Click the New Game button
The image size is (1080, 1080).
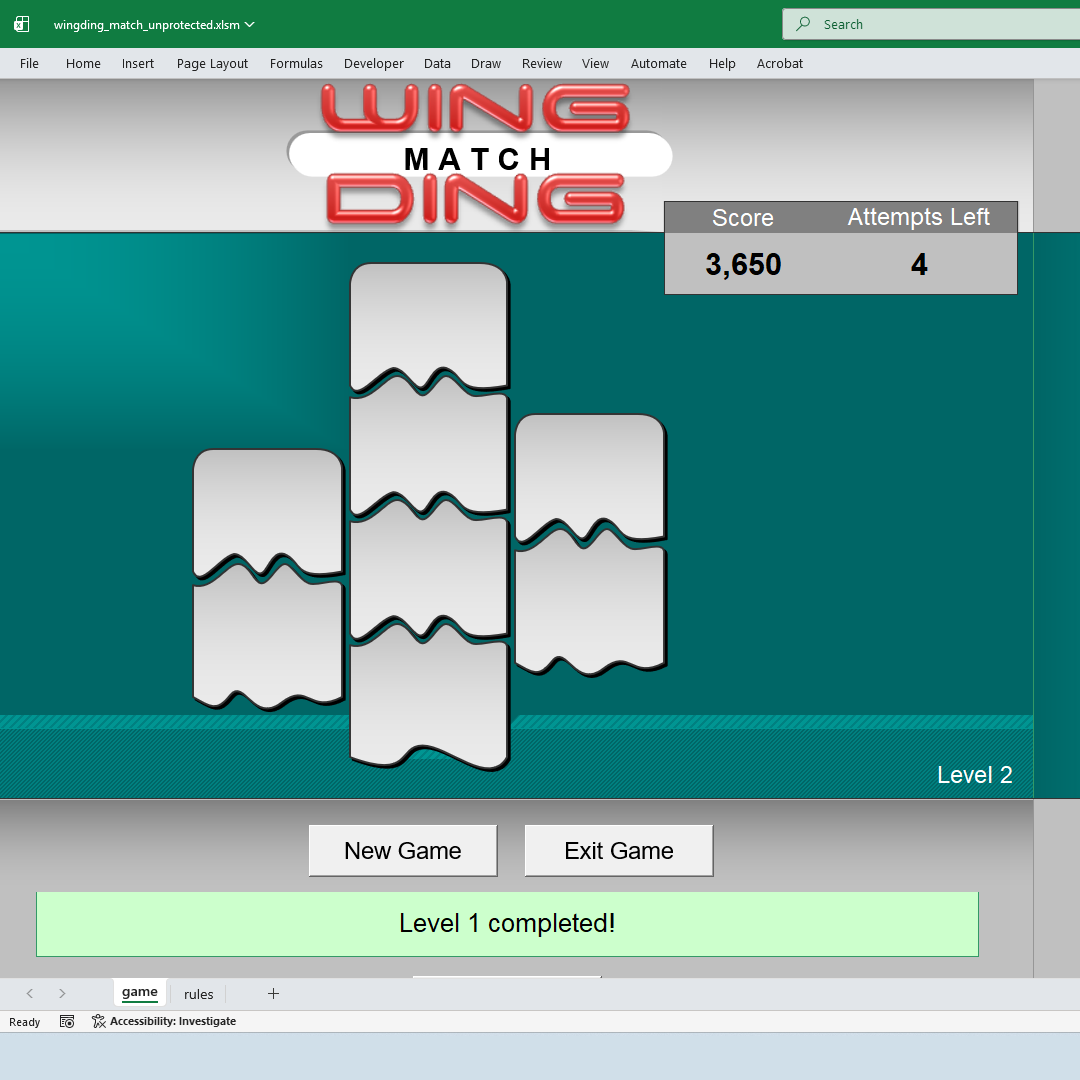[x=402, y=850]
